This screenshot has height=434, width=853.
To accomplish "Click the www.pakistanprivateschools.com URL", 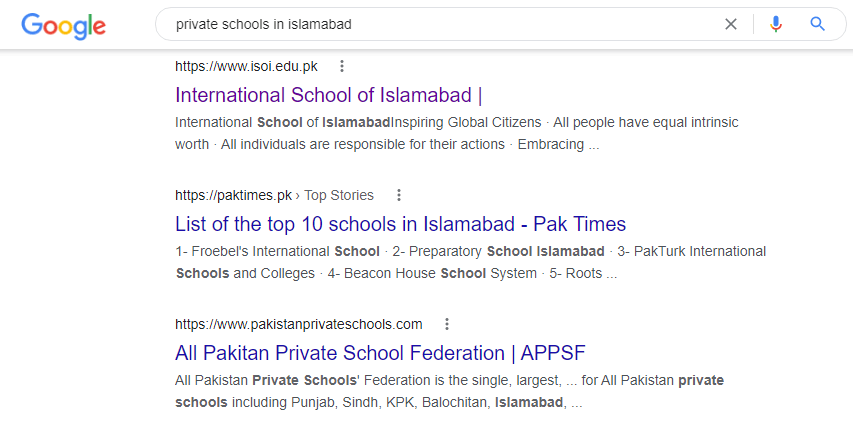I will tap(298, 324).
